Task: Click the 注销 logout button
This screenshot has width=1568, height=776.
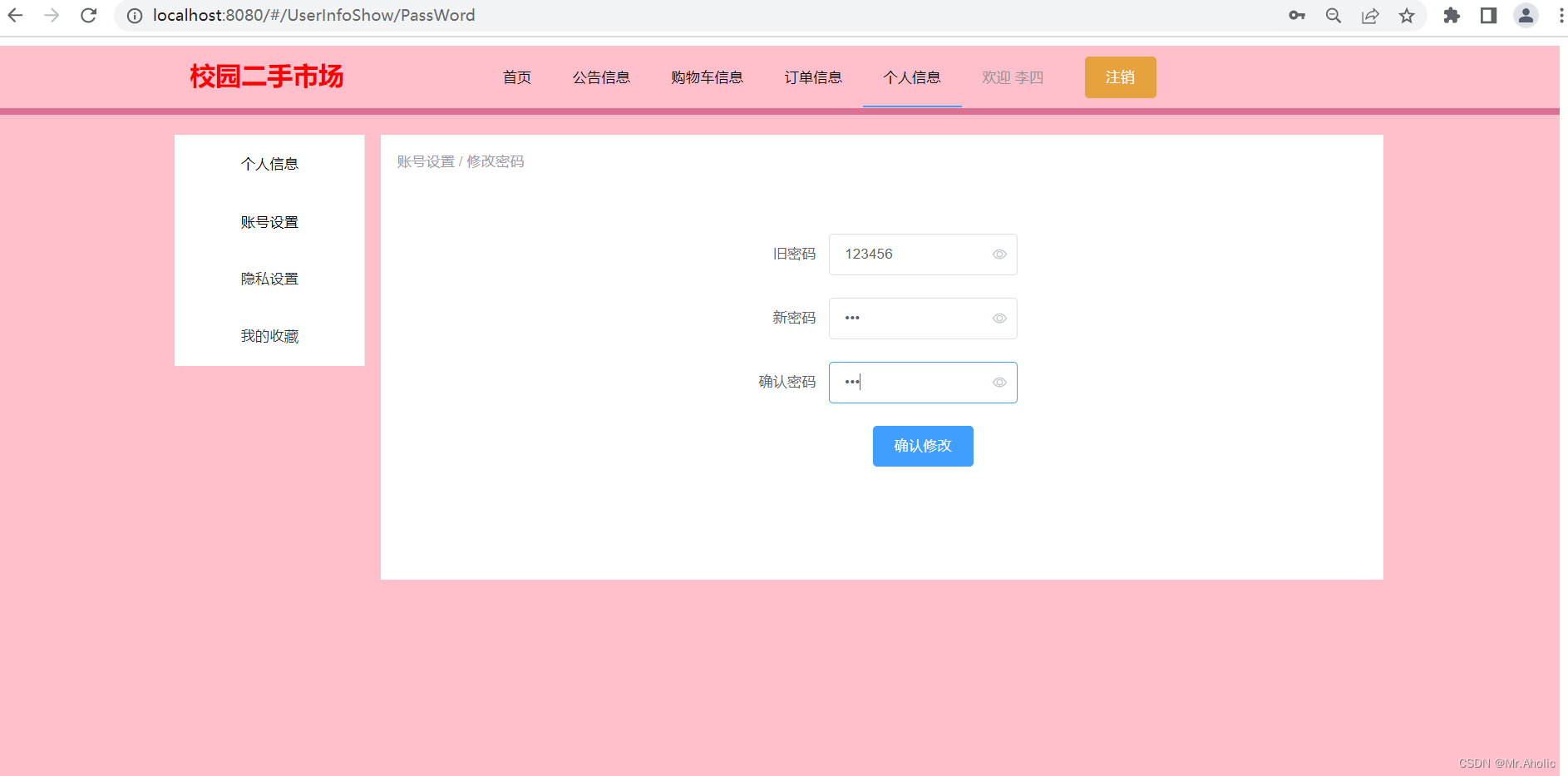Action: tap(1120, 77)
